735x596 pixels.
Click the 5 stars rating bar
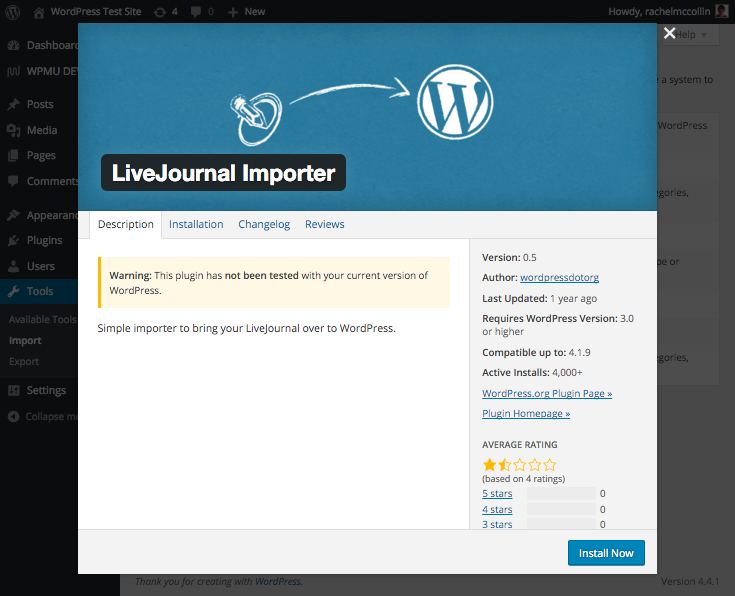561,493
